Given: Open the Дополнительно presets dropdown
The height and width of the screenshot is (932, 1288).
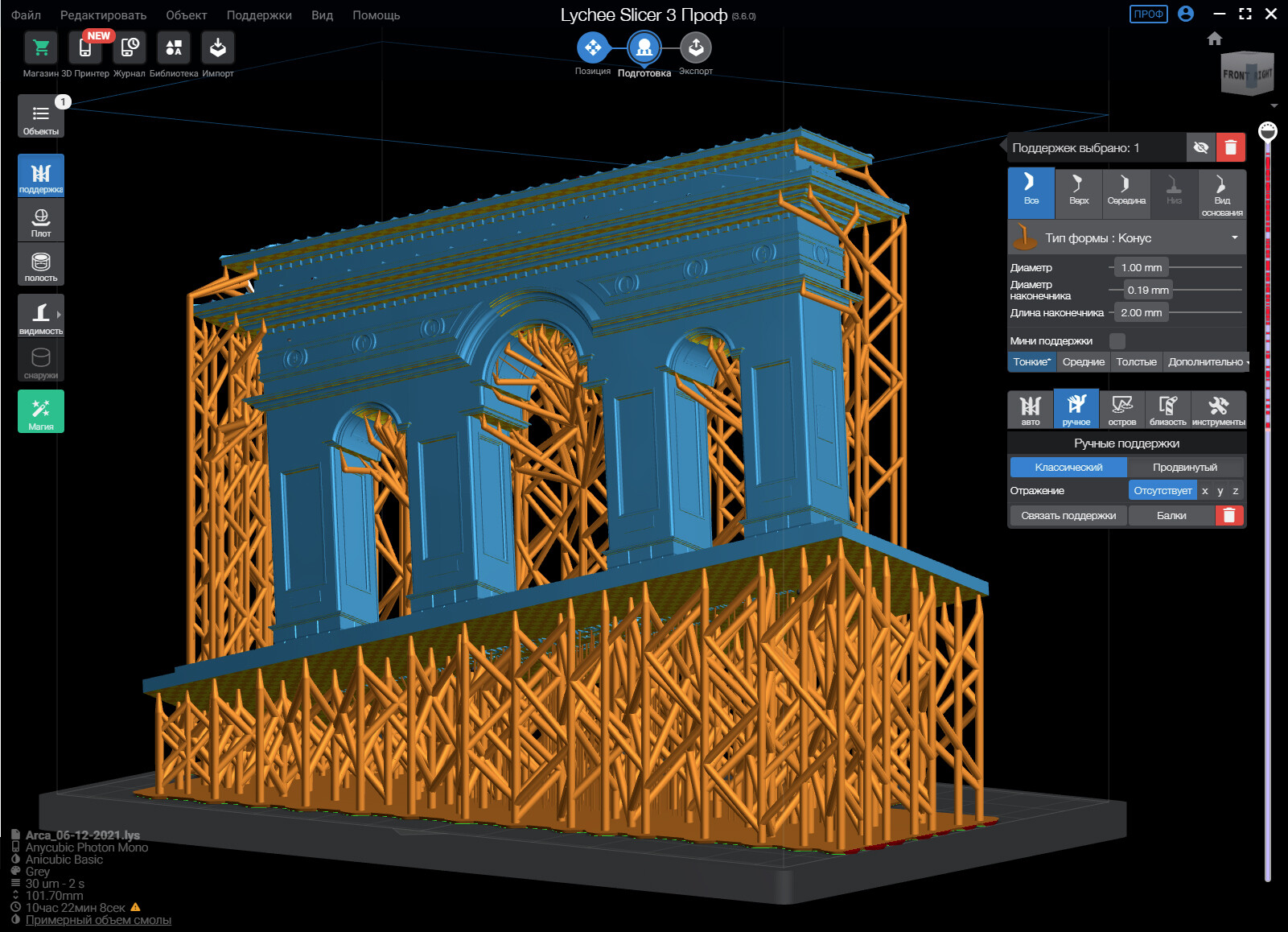Looking at the screenshot, I should pyautogui.click(x=1207, y=362).
